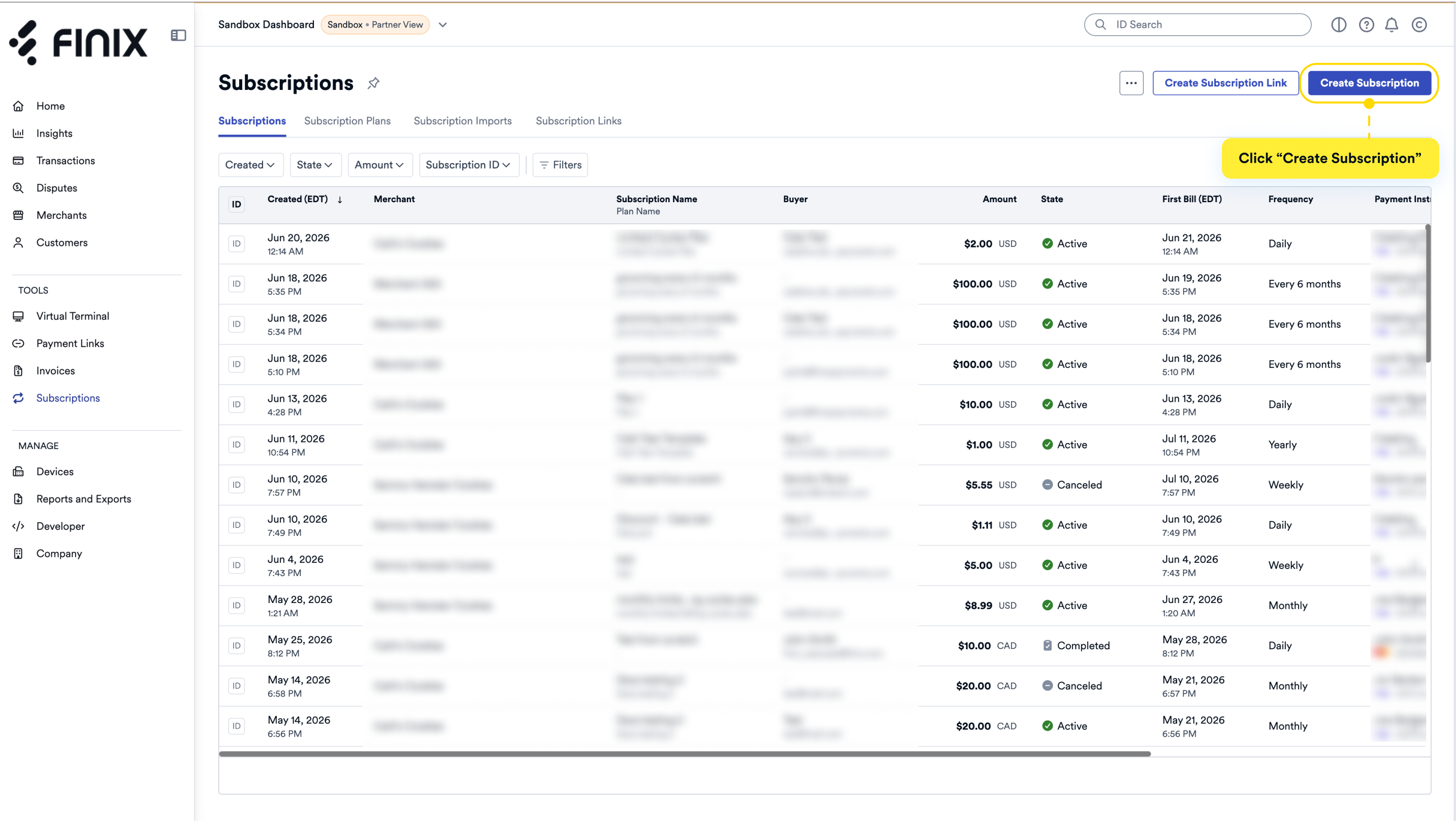The height and width of the screenshot is (823, 1456).
Task: Switch to Subscription Imports tab
Action: click(462, 120)
